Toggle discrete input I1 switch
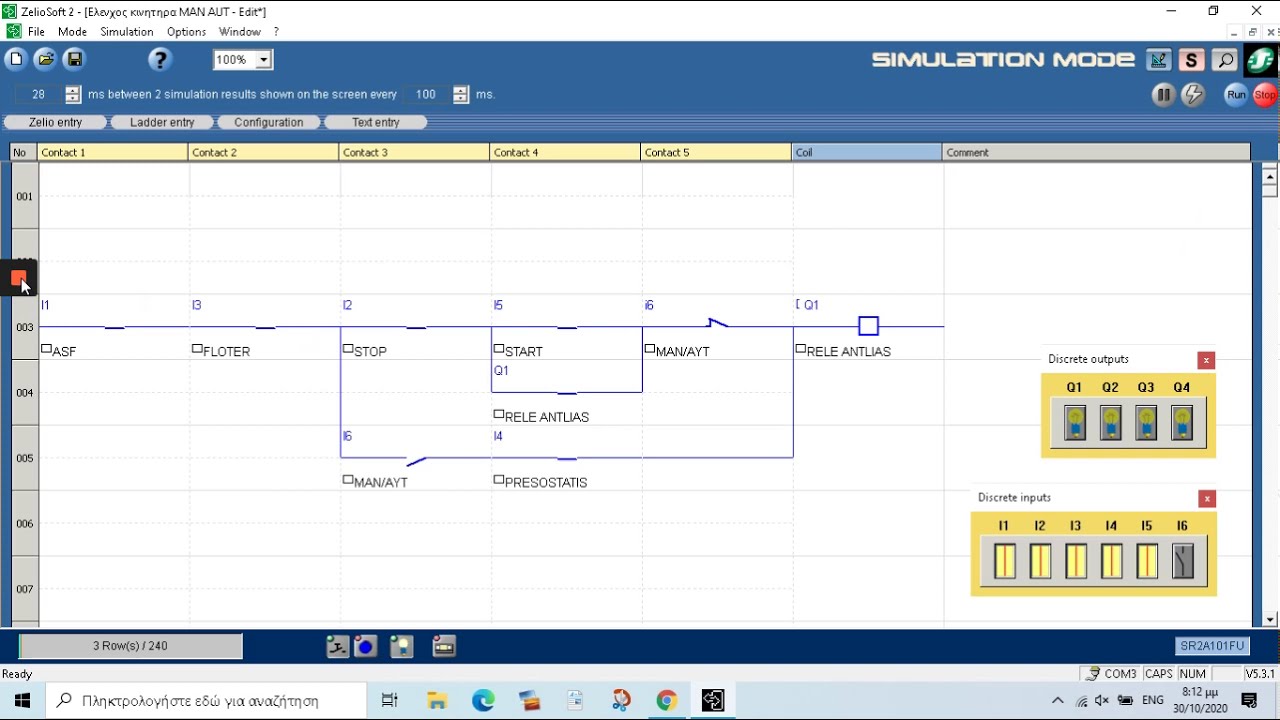The image size is (1280, 720). (x=1004, y=561)
